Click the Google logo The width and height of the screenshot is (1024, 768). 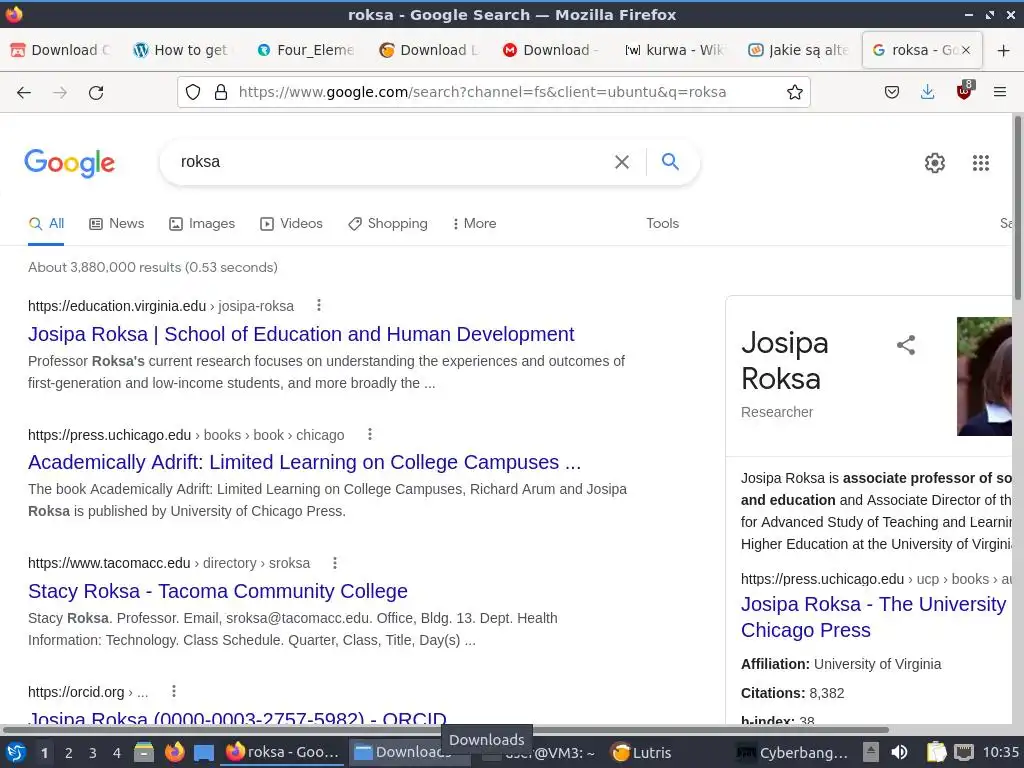pyautogui.click(x=69, y=163)
